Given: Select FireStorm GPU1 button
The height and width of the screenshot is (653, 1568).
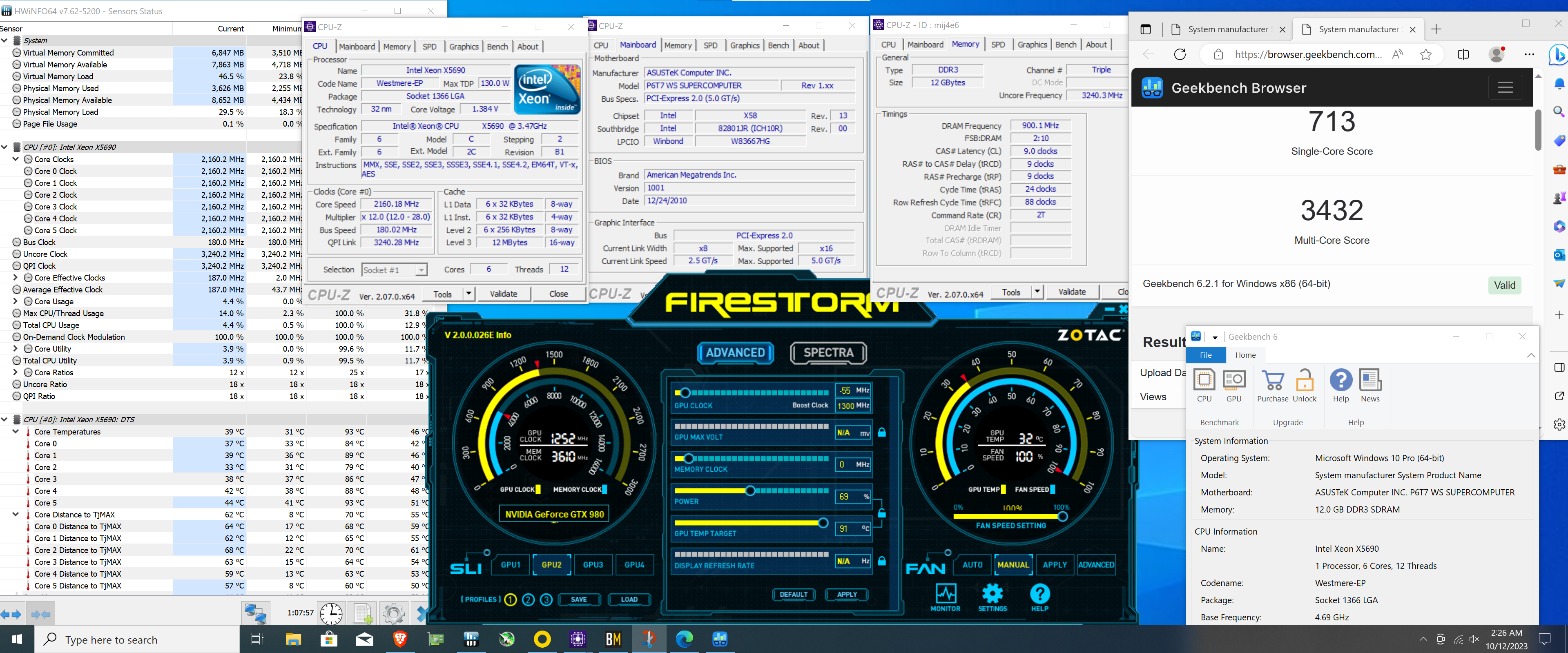Looking at the screenshot, I should point(510,565).
